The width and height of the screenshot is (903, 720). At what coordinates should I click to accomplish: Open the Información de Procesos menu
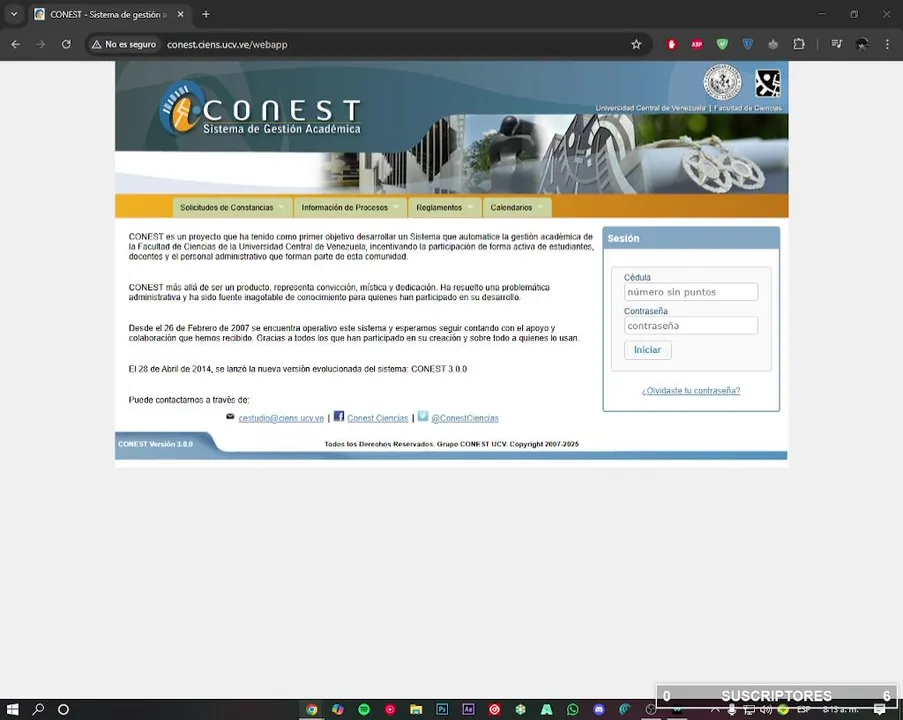tap(350, 207)
